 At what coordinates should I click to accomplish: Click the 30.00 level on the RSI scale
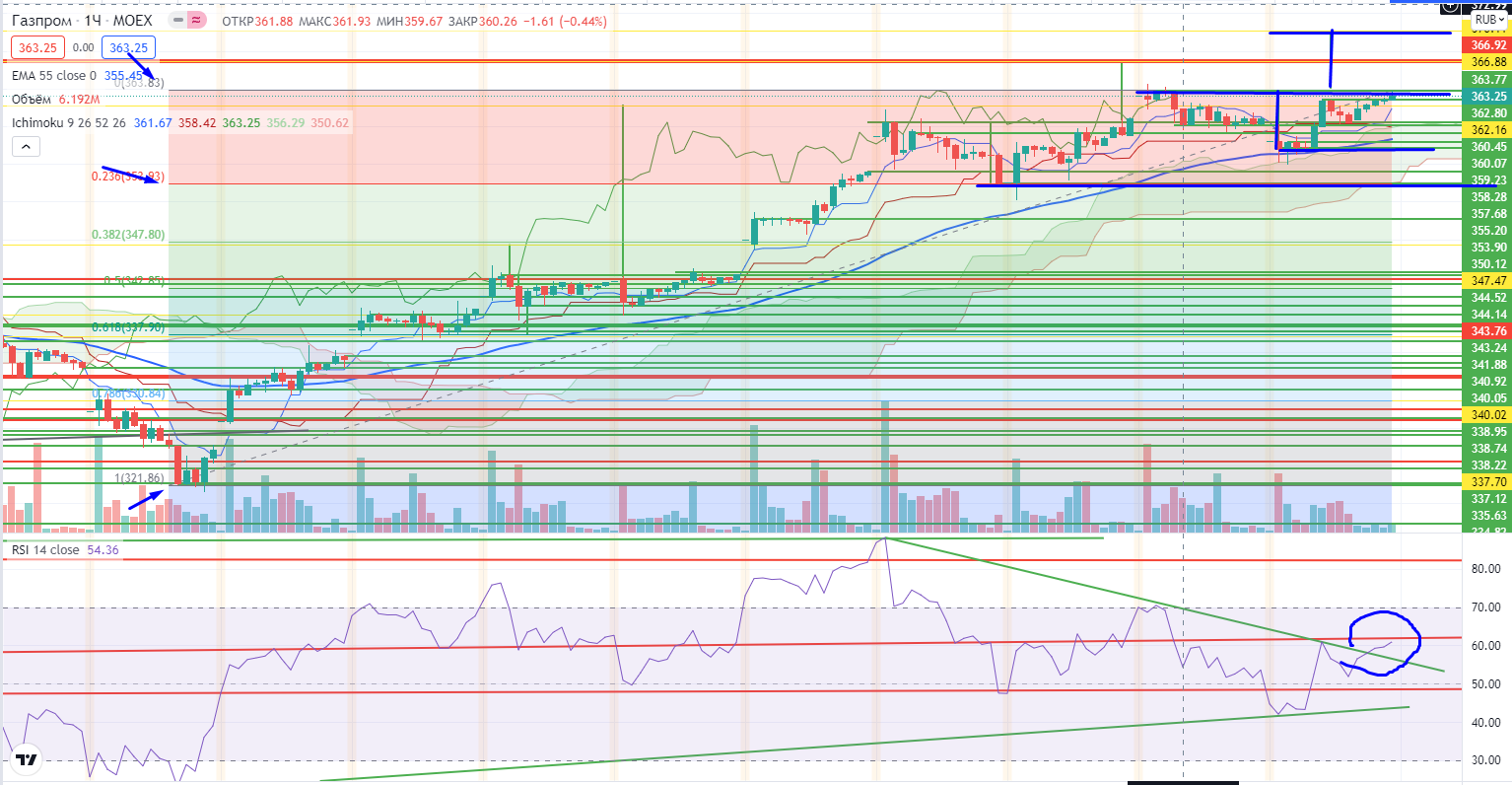[x=1485, y=761]
